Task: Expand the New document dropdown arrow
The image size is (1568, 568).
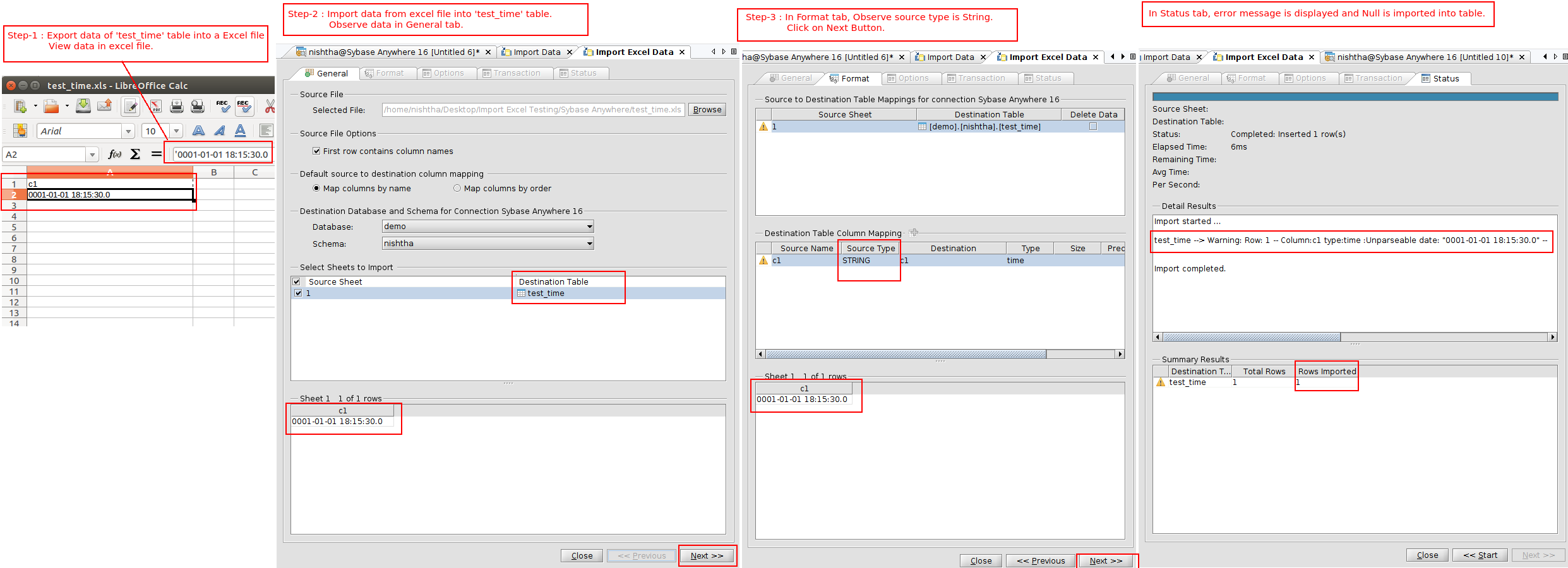Action: [x=35, y=106]
